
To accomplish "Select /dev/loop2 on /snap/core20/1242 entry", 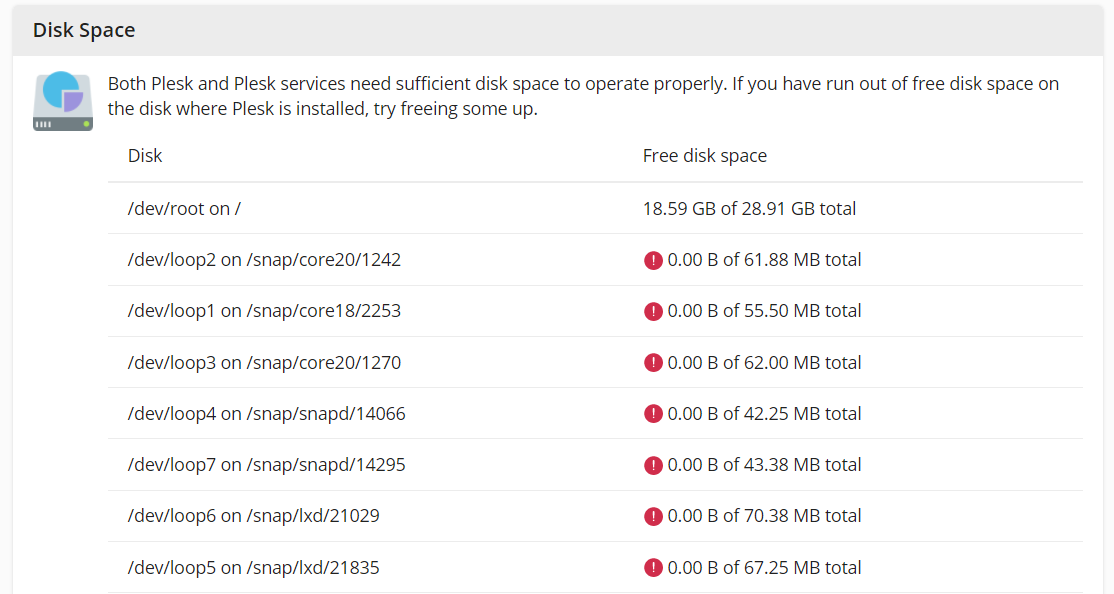I will [x=264, y=260].
